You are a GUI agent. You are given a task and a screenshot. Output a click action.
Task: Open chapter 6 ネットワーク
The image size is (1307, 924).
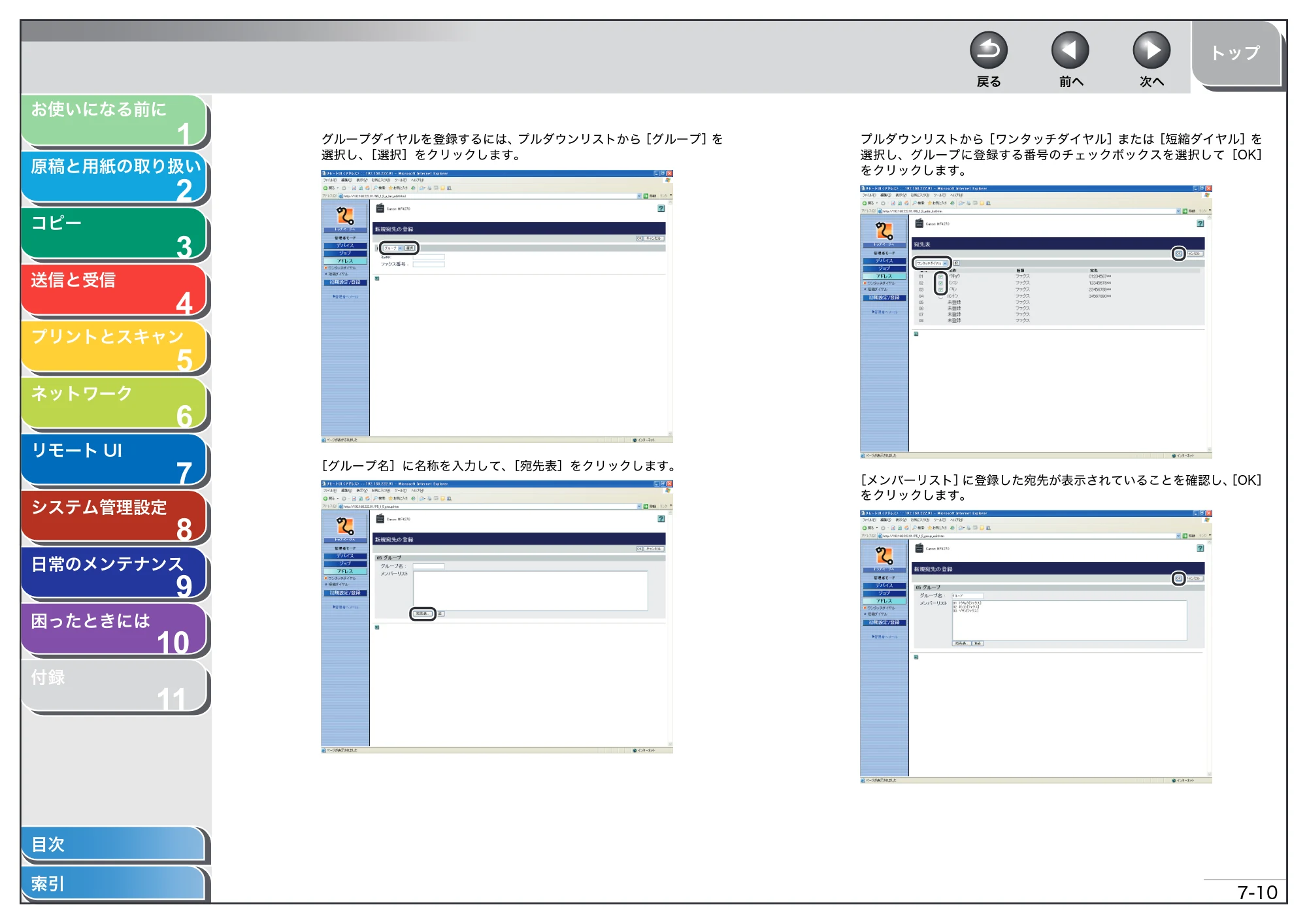click(x=114, y=404)
